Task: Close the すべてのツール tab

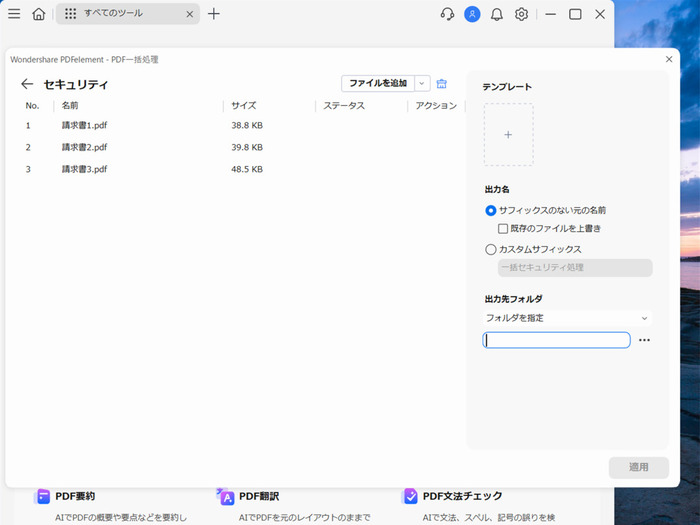Action: [190, 14]
